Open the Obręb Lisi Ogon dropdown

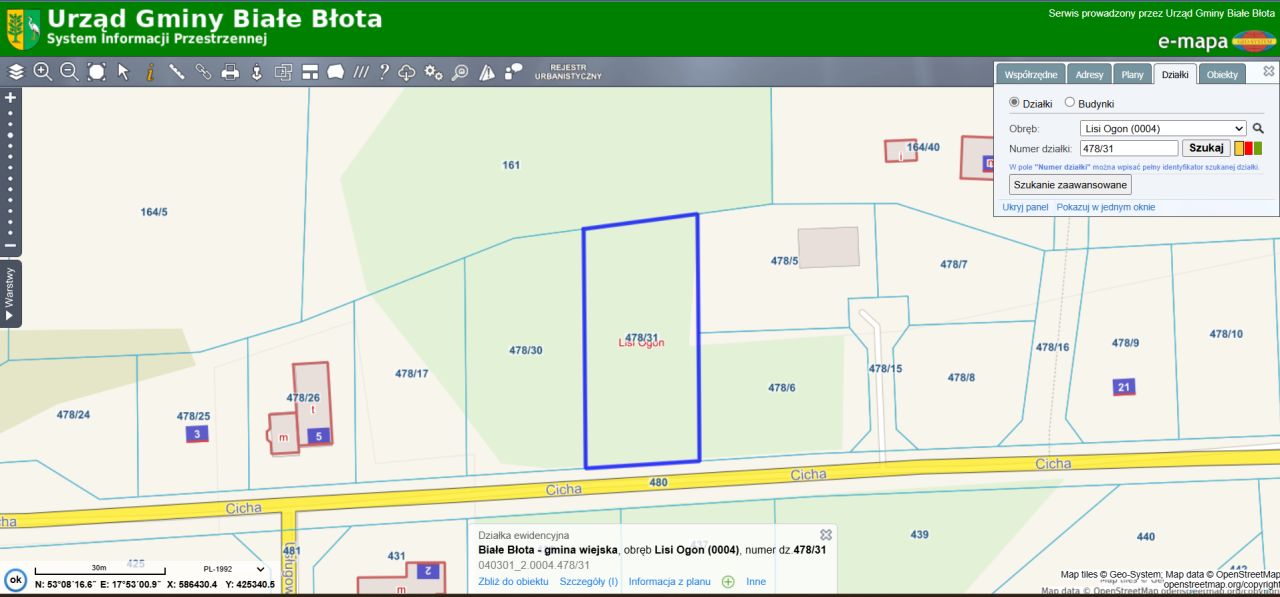pyautogui.click(x=1164, y=128)
